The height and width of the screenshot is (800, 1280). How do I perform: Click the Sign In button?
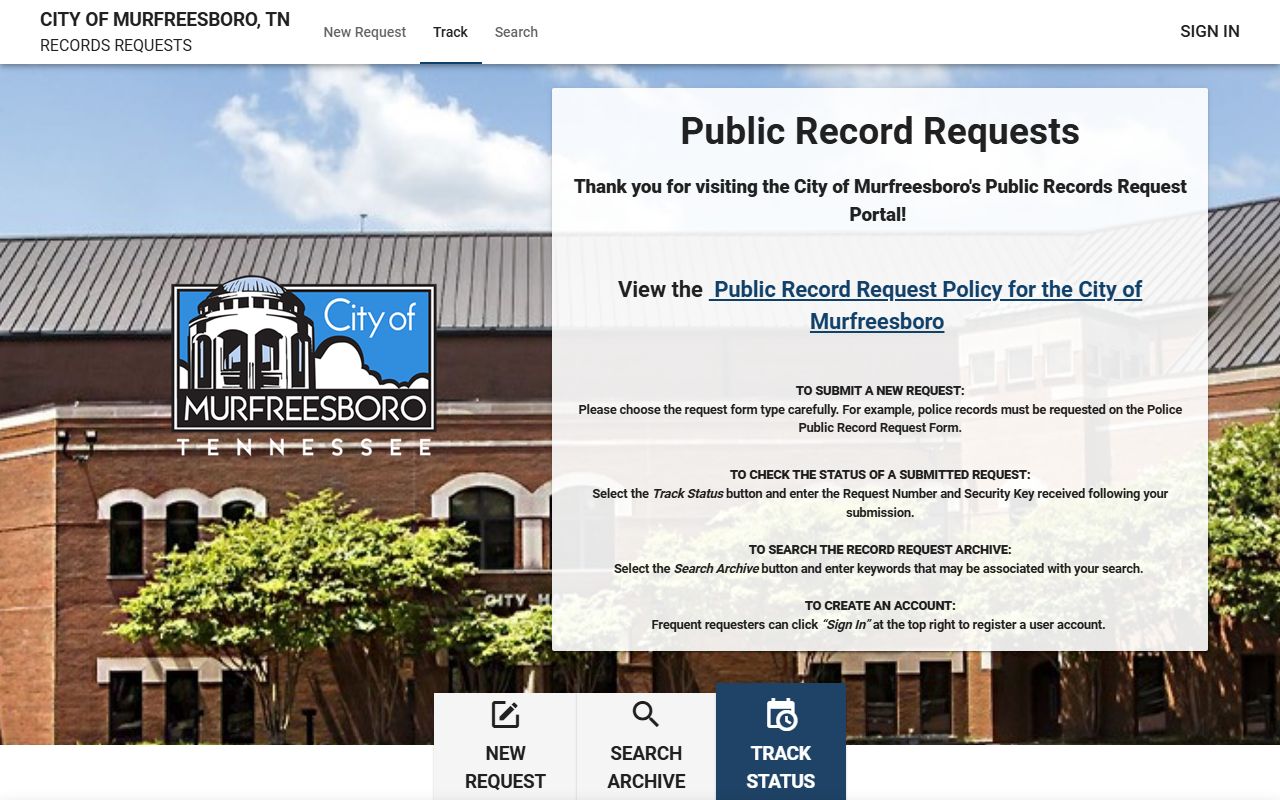pyautogui.click(x=1209, y=31)
